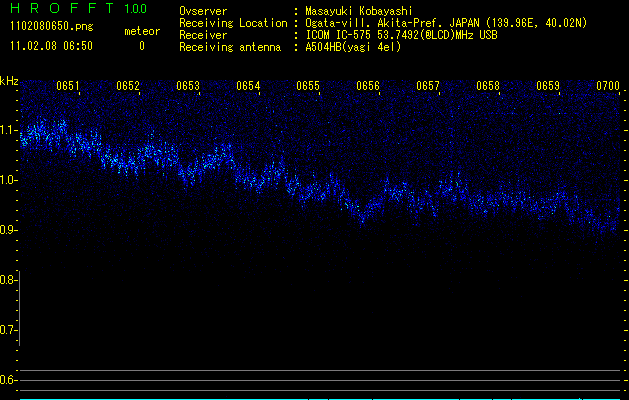This screenshot has width=629, height=400.
Task: Select the 0.9 frequency axis label
Action: pyautogui.click(x=9, y=230)
